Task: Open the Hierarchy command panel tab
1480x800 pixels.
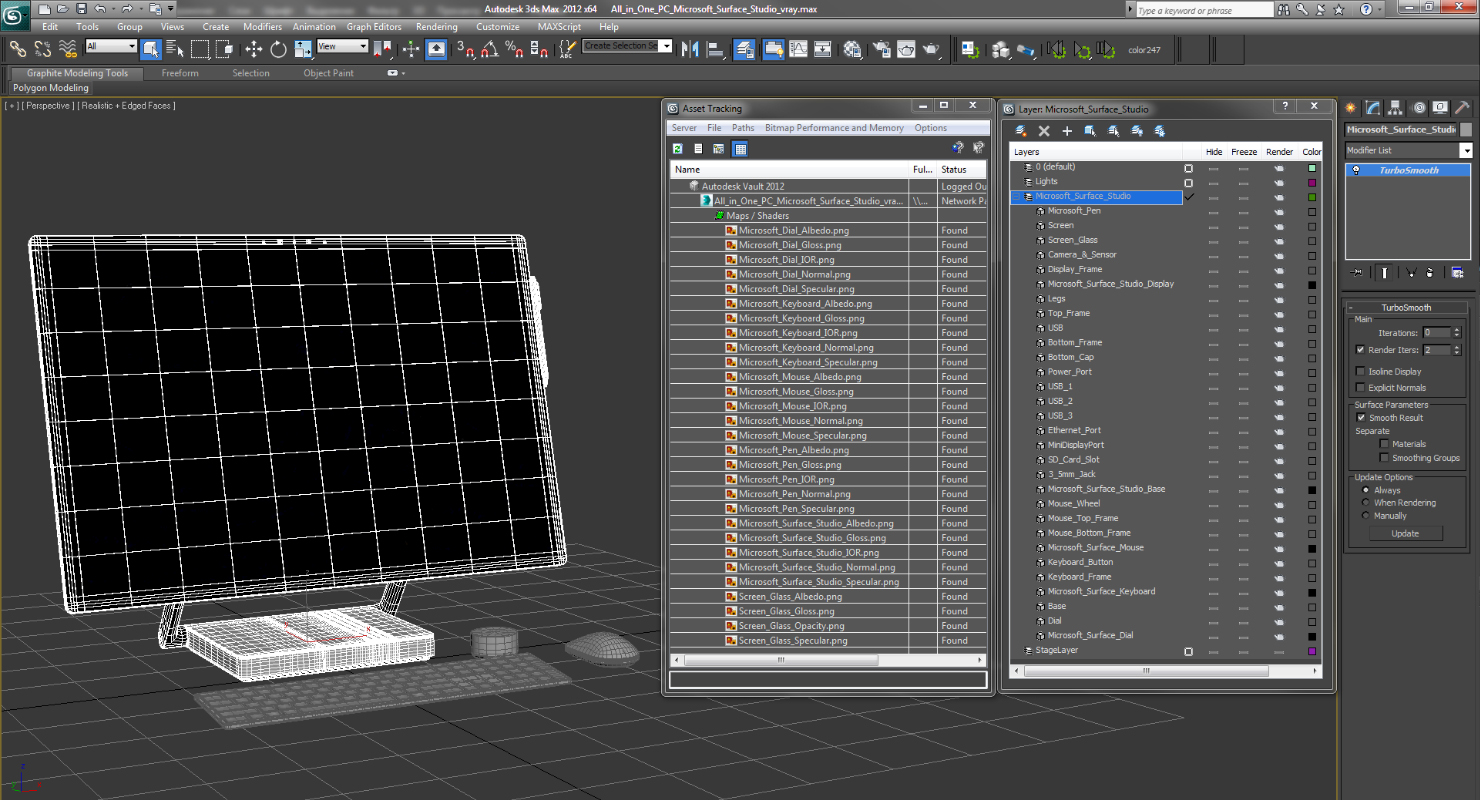Action: click(x=1396, y=108)
